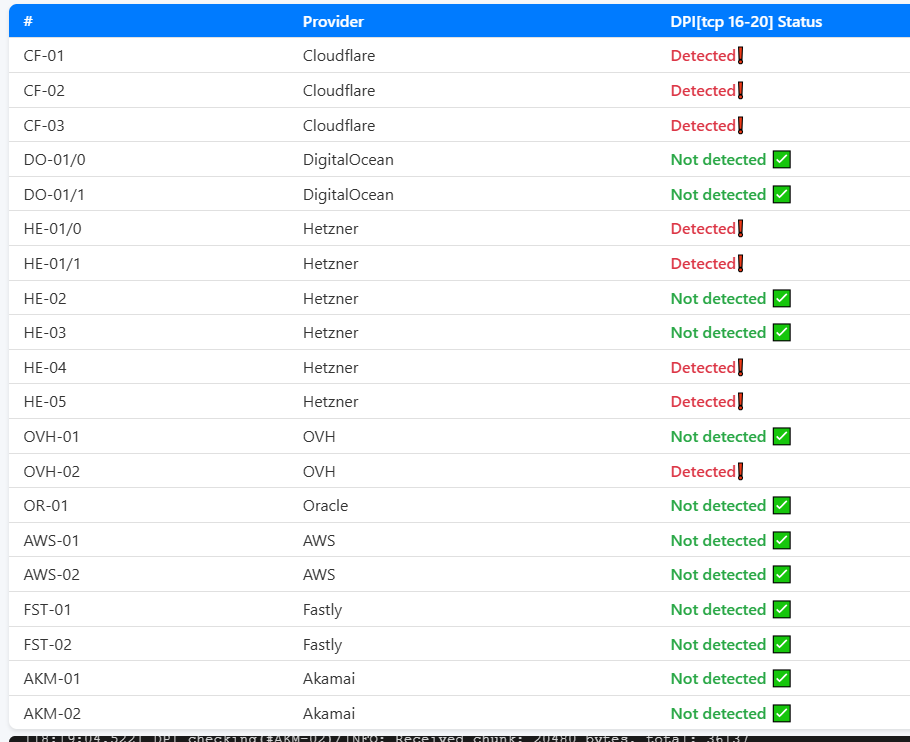Select the AKM-02 identifier cell
The width and height of the screenshot is (910, 742).
point(52,713)
